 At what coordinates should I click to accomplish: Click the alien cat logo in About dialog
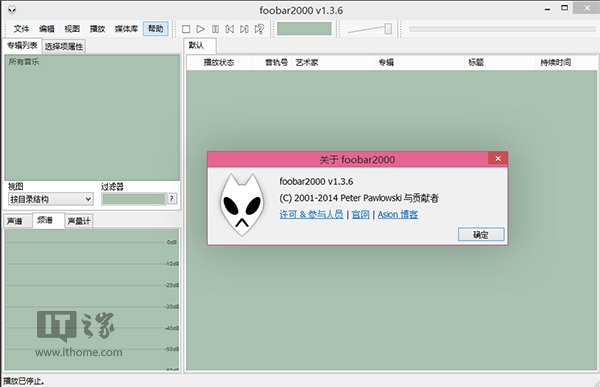coord(242,205)
